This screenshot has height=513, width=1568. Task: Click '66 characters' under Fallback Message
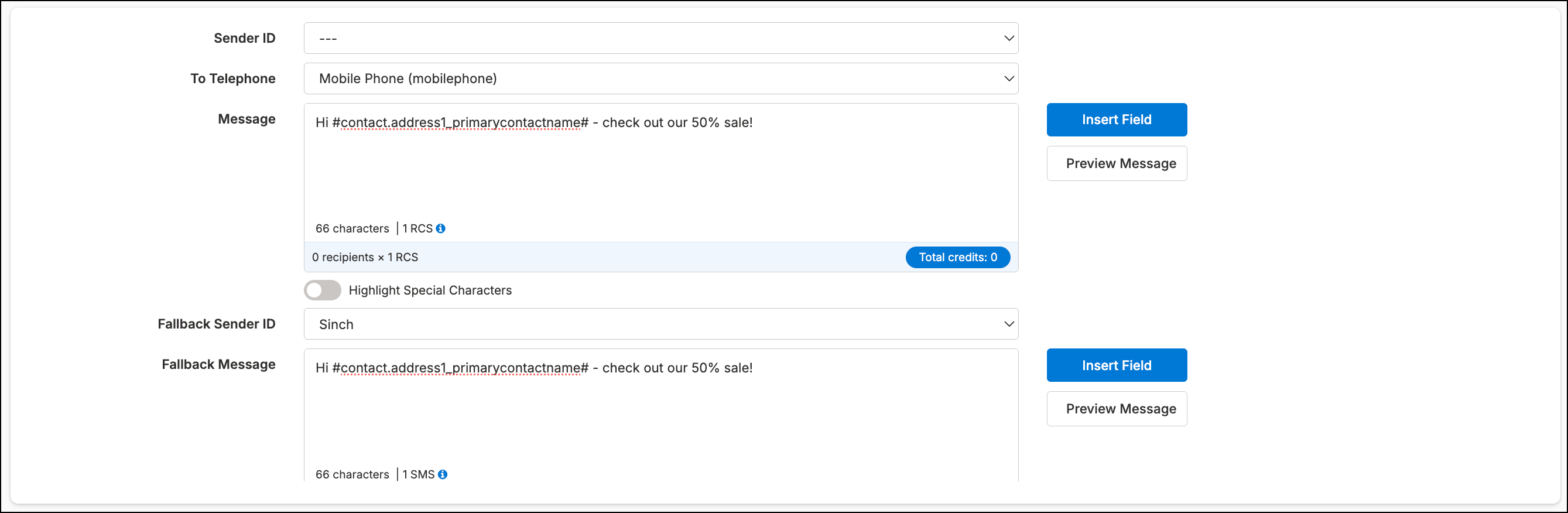[x=352, y=475]
